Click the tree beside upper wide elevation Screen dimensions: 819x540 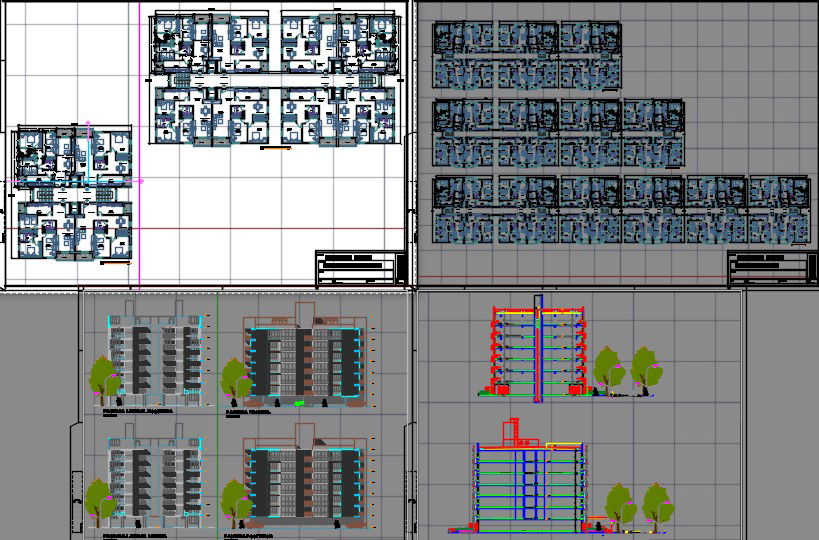click(x=236, y=381)
